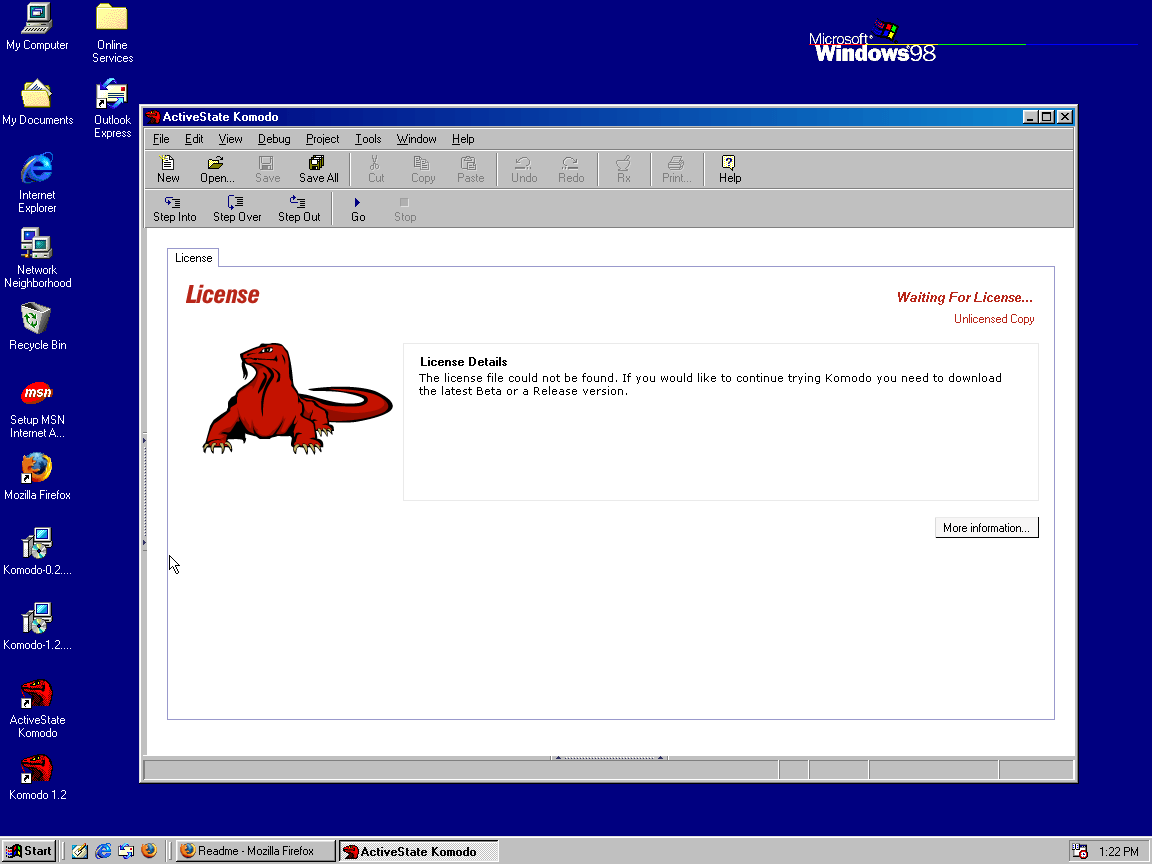The image size is (1152, 864).
Task: Click the Komodo title bar icon
Action: pyautogui.click(x=153, y=117)
